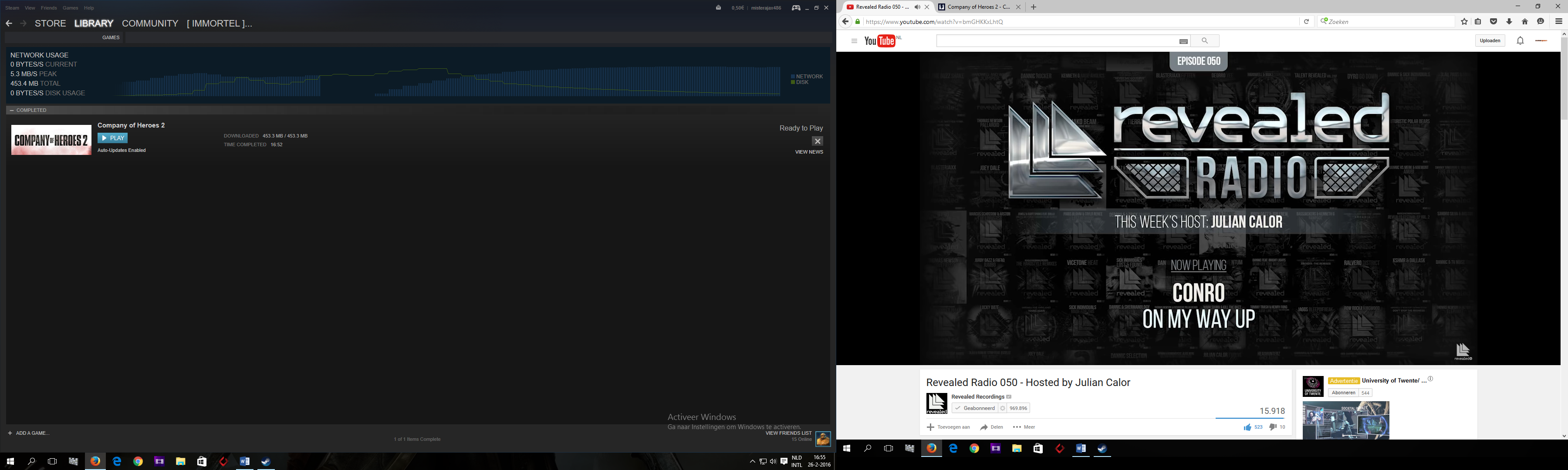
Task: Click View News for Company of Heroes 2
Action: [809, 152]
